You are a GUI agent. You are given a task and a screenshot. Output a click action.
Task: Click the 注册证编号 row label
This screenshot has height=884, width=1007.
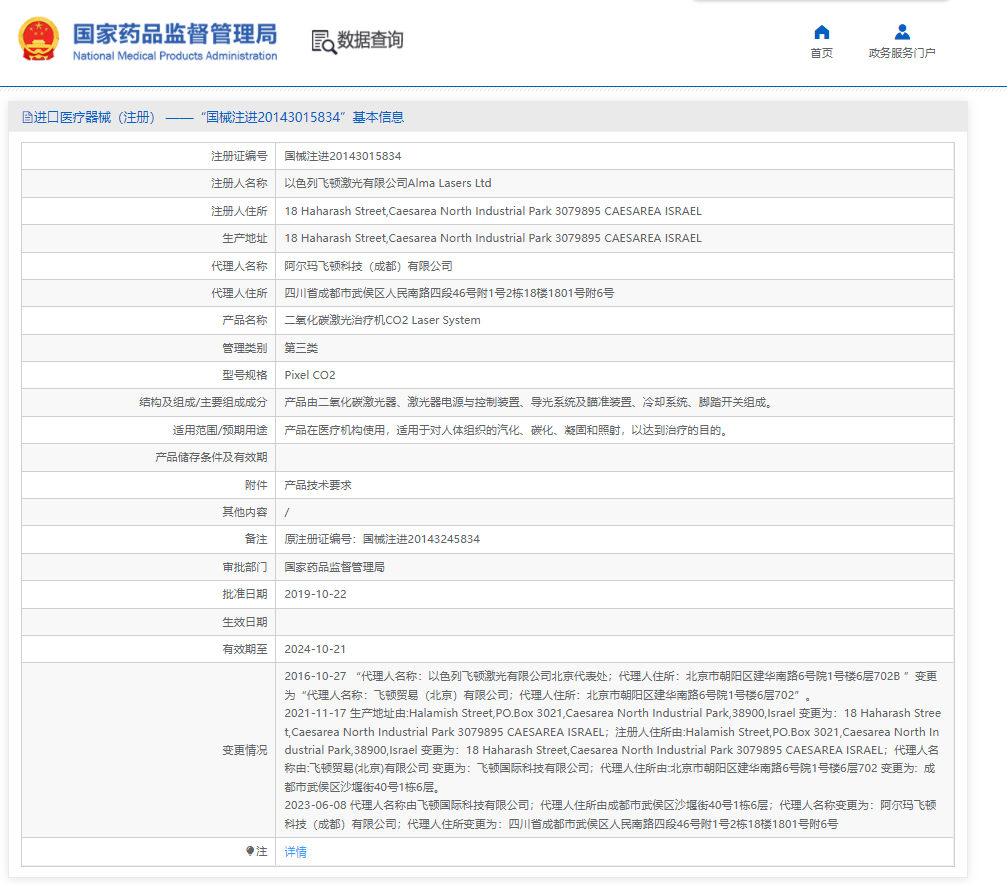click(239, 156)
